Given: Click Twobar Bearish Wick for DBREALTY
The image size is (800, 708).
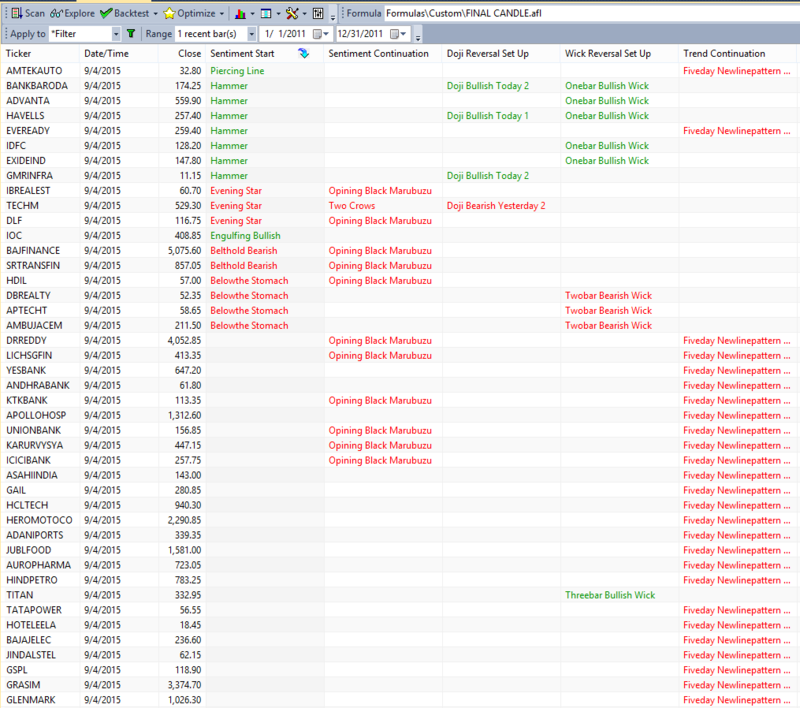Looking at the screenshot, I should (608, 295).
